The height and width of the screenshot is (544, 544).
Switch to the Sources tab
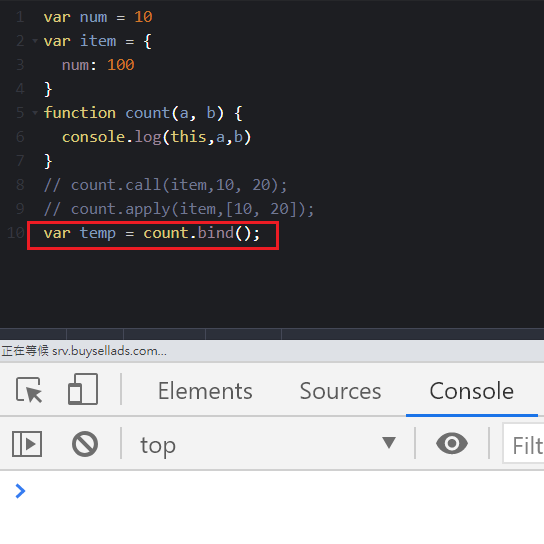pyautogui.click(x=340, y=391)
